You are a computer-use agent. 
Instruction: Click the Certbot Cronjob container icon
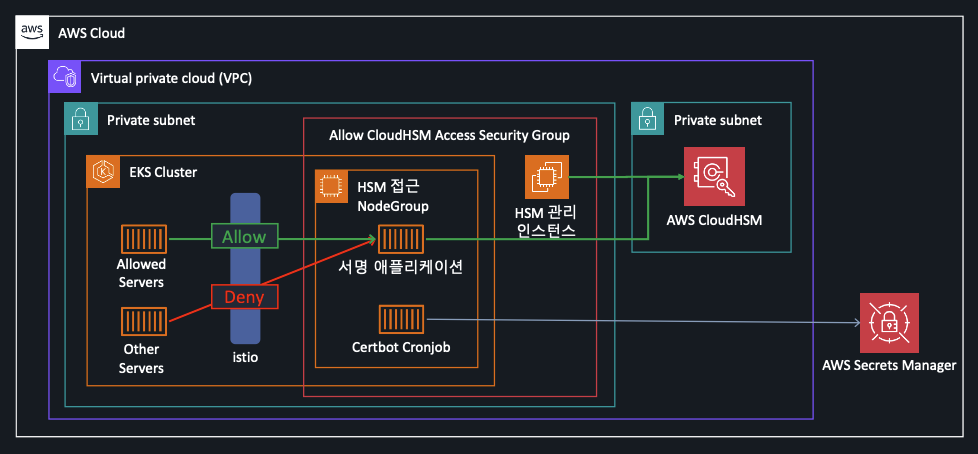click(401, 319)
